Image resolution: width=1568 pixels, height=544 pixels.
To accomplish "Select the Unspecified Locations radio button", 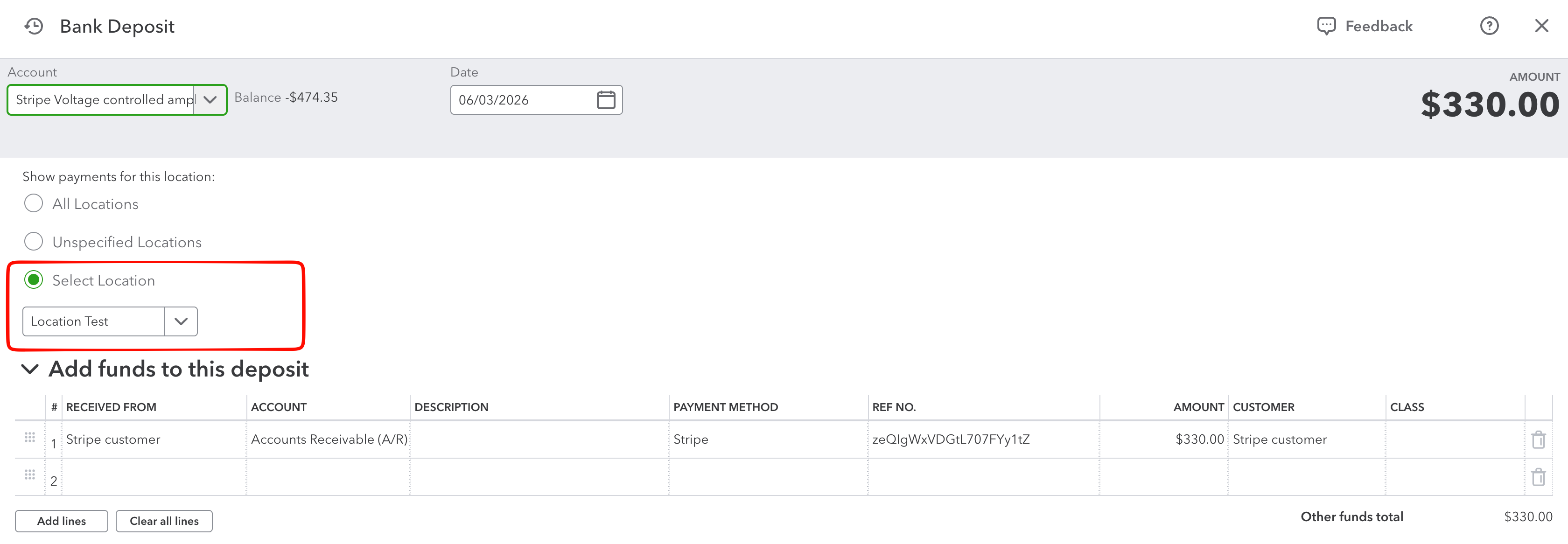I will 34,242.
